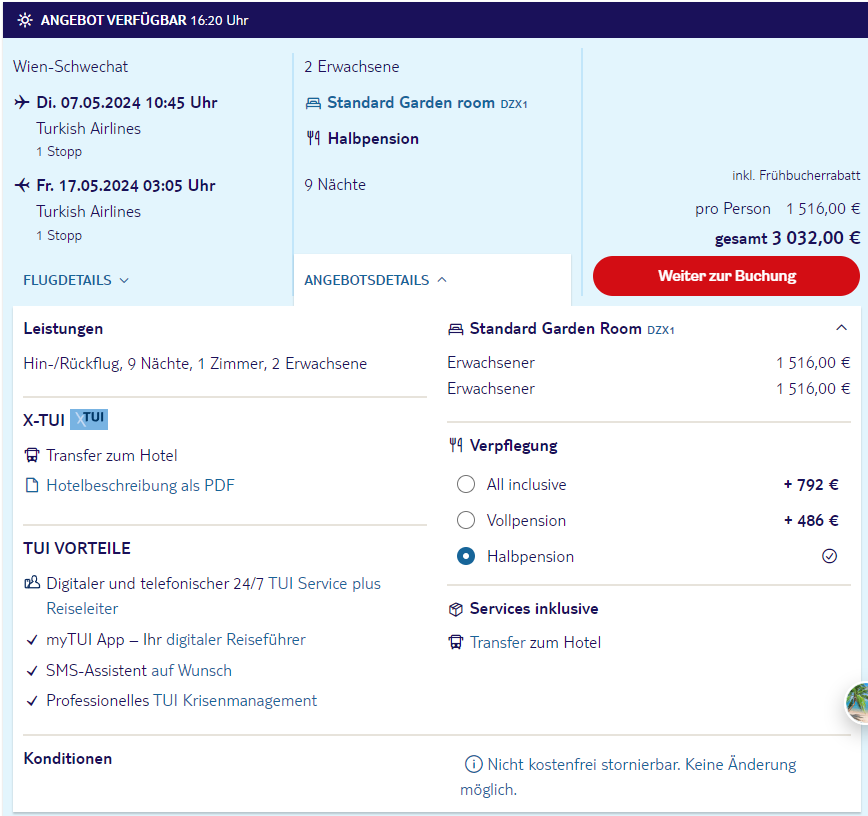
Task: Click '+ 792 €' All inclusive surcharge
Action: point(811,485)
